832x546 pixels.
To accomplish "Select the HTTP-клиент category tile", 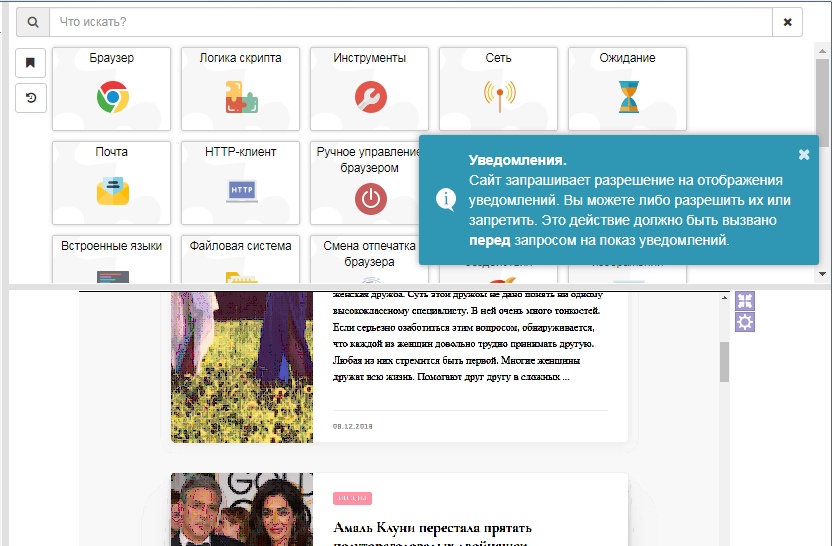I will [240, 183].
